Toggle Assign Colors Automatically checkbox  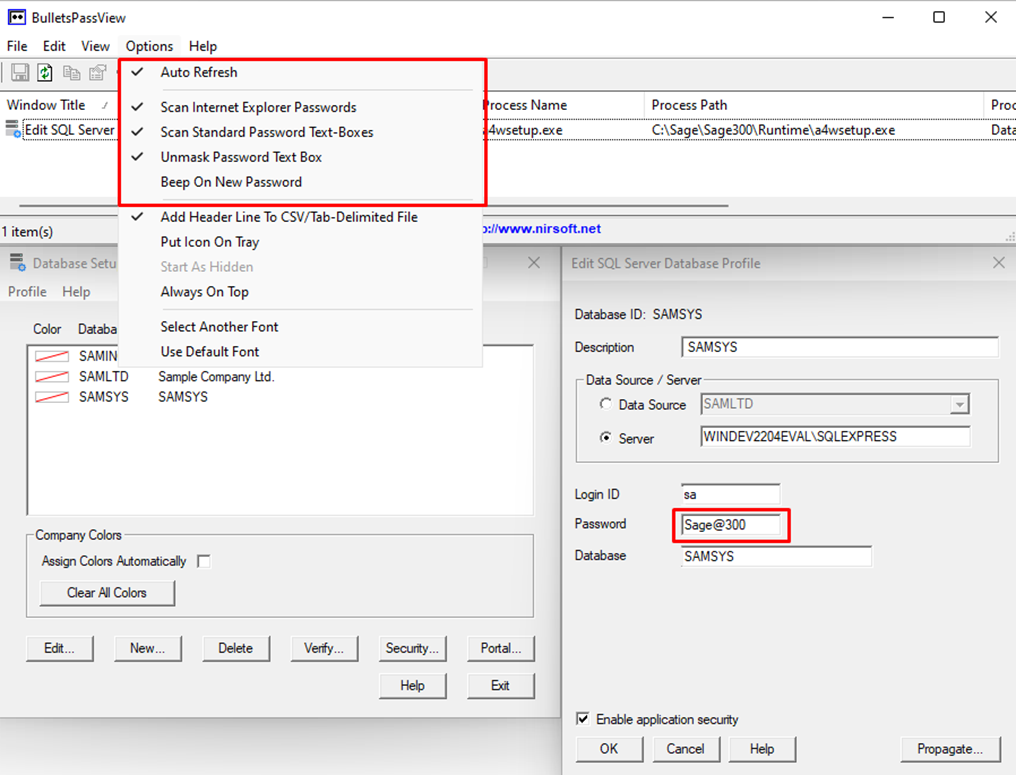[x=204, y=561]
